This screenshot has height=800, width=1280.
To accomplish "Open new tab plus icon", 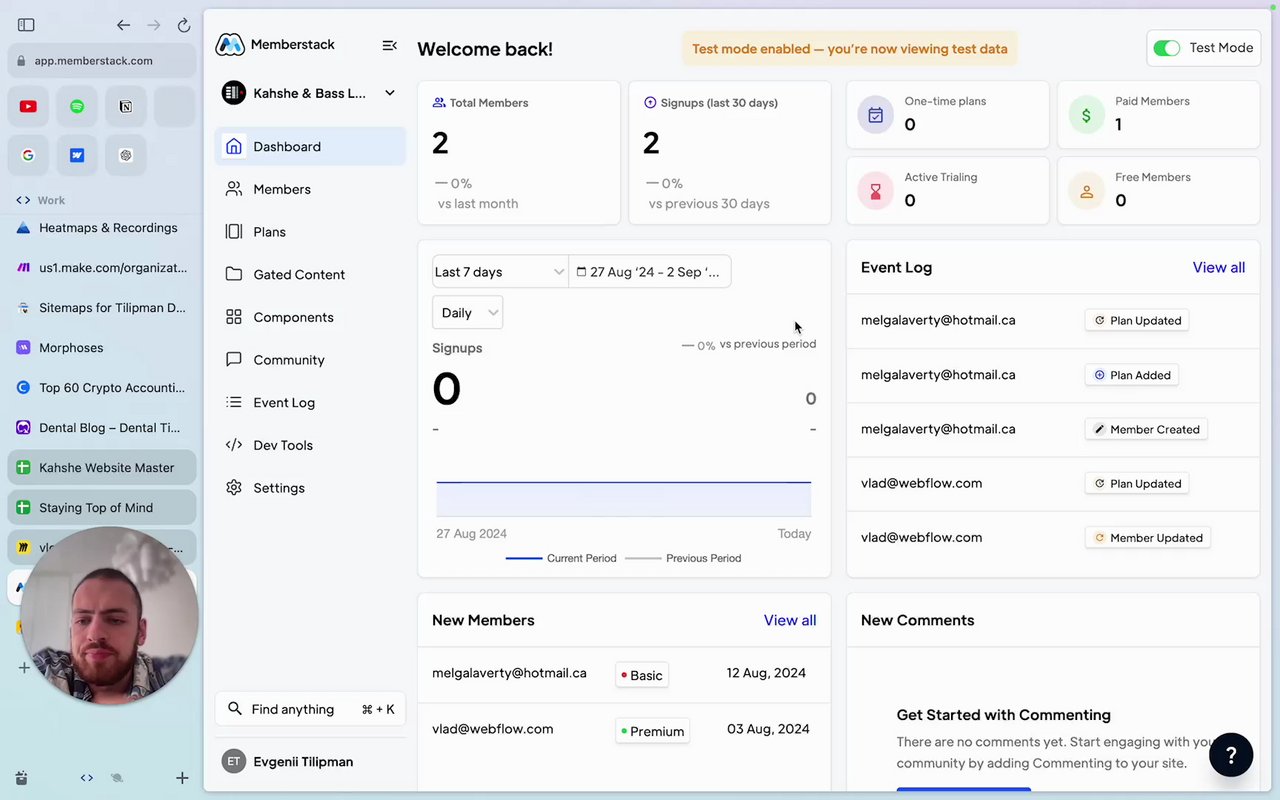I will click(182, 778).
